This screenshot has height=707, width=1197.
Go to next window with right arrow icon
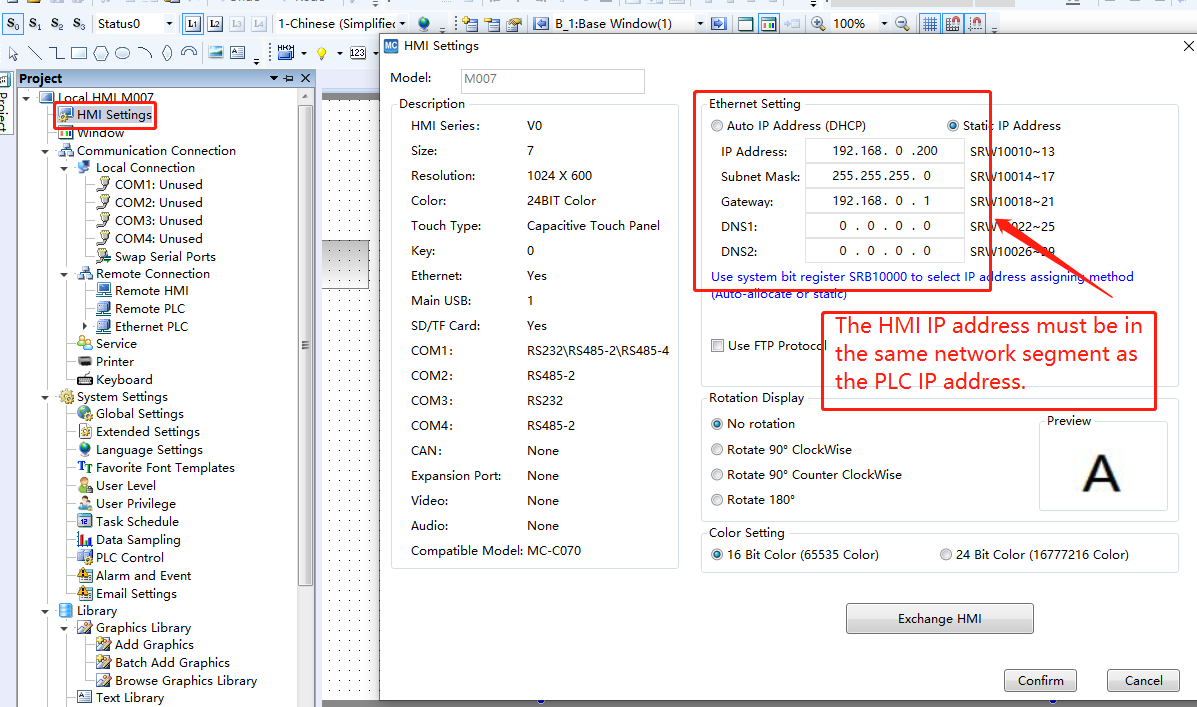(x=718, y=23)
